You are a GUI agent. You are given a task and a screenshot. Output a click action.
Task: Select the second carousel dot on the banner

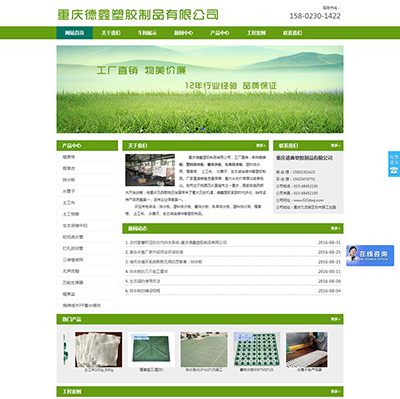(x=203, y=129)
